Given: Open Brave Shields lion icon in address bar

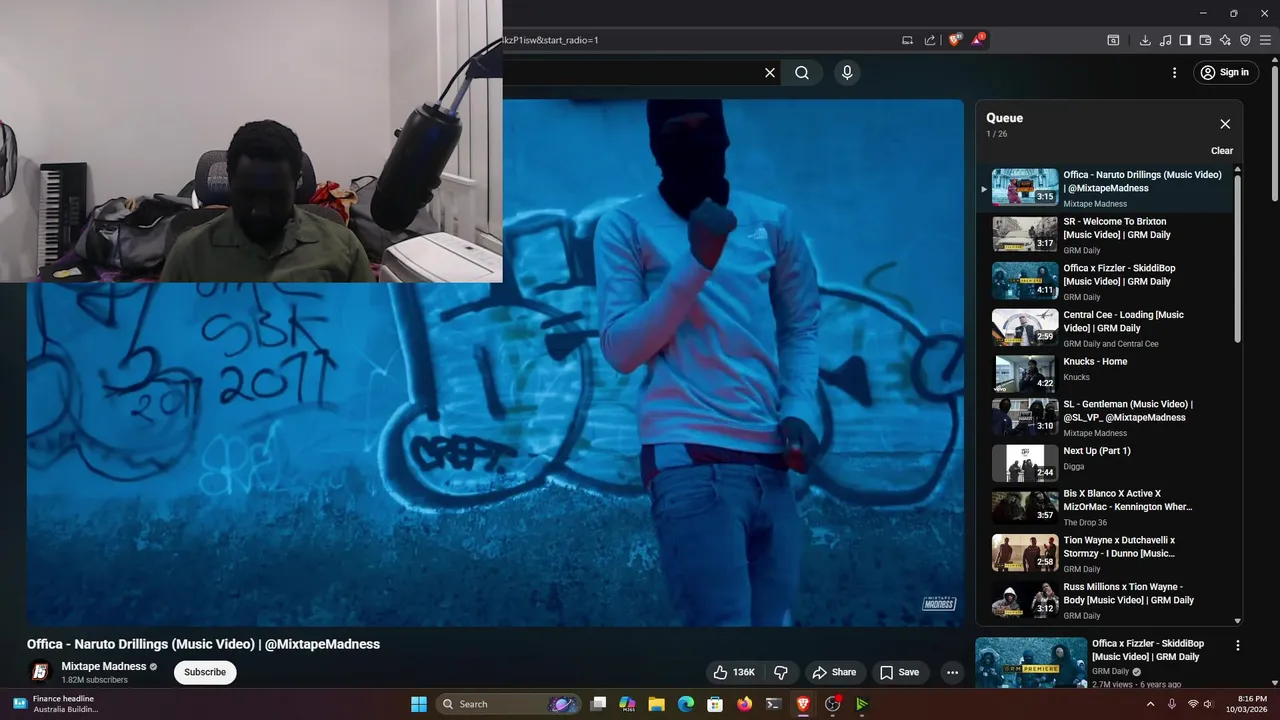Looking at the screenshot, I should tap(954, 40).
